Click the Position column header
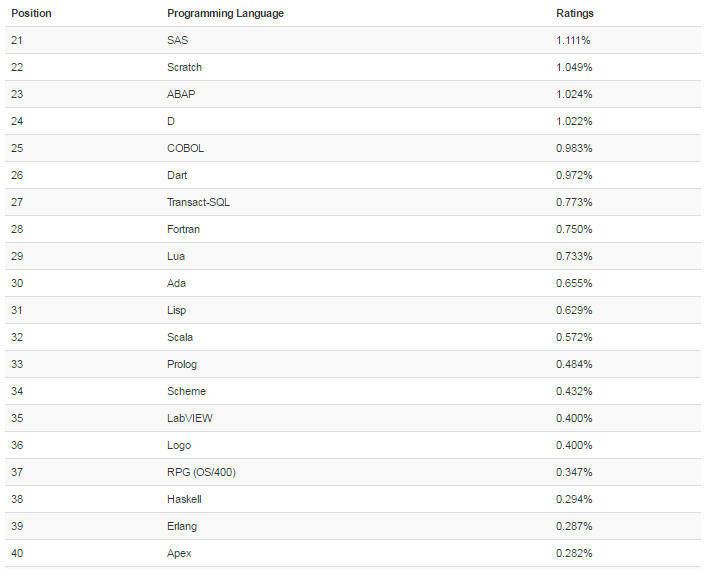707x569 pixels. [x=31, y=14]
